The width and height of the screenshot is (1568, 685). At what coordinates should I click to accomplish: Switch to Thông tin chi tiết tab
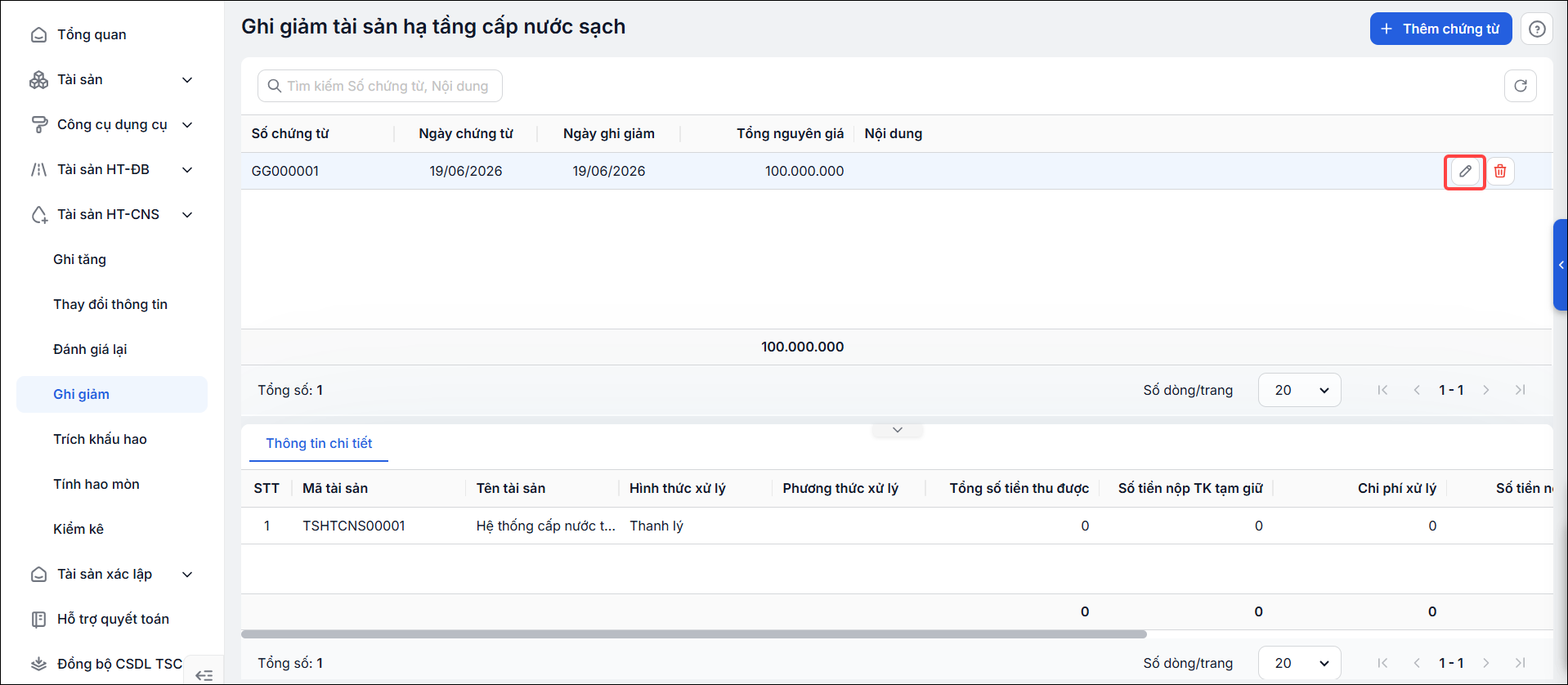(319, 443)
